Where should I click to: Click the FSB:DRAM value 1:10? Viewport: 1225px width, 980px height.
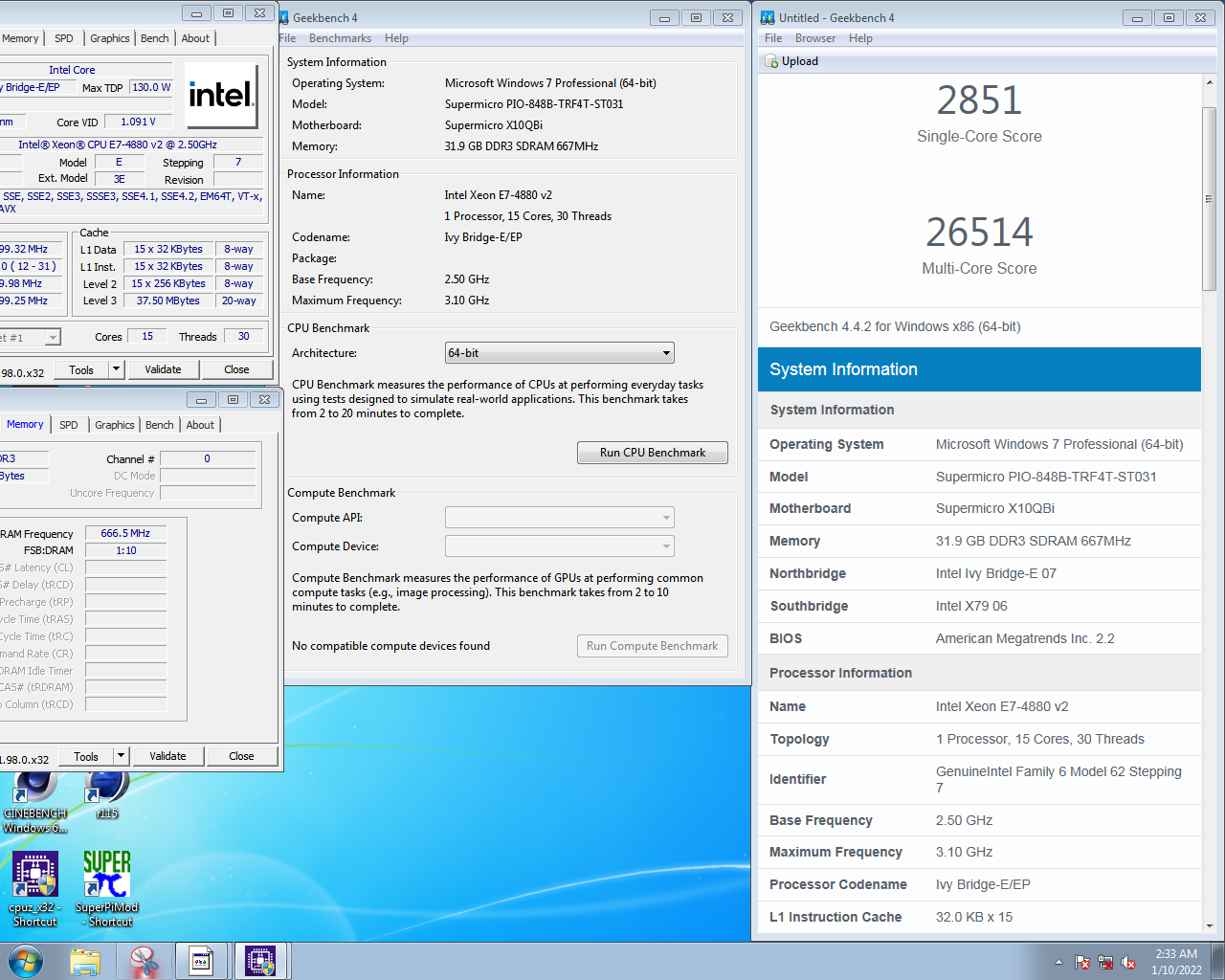click(126, 551)
